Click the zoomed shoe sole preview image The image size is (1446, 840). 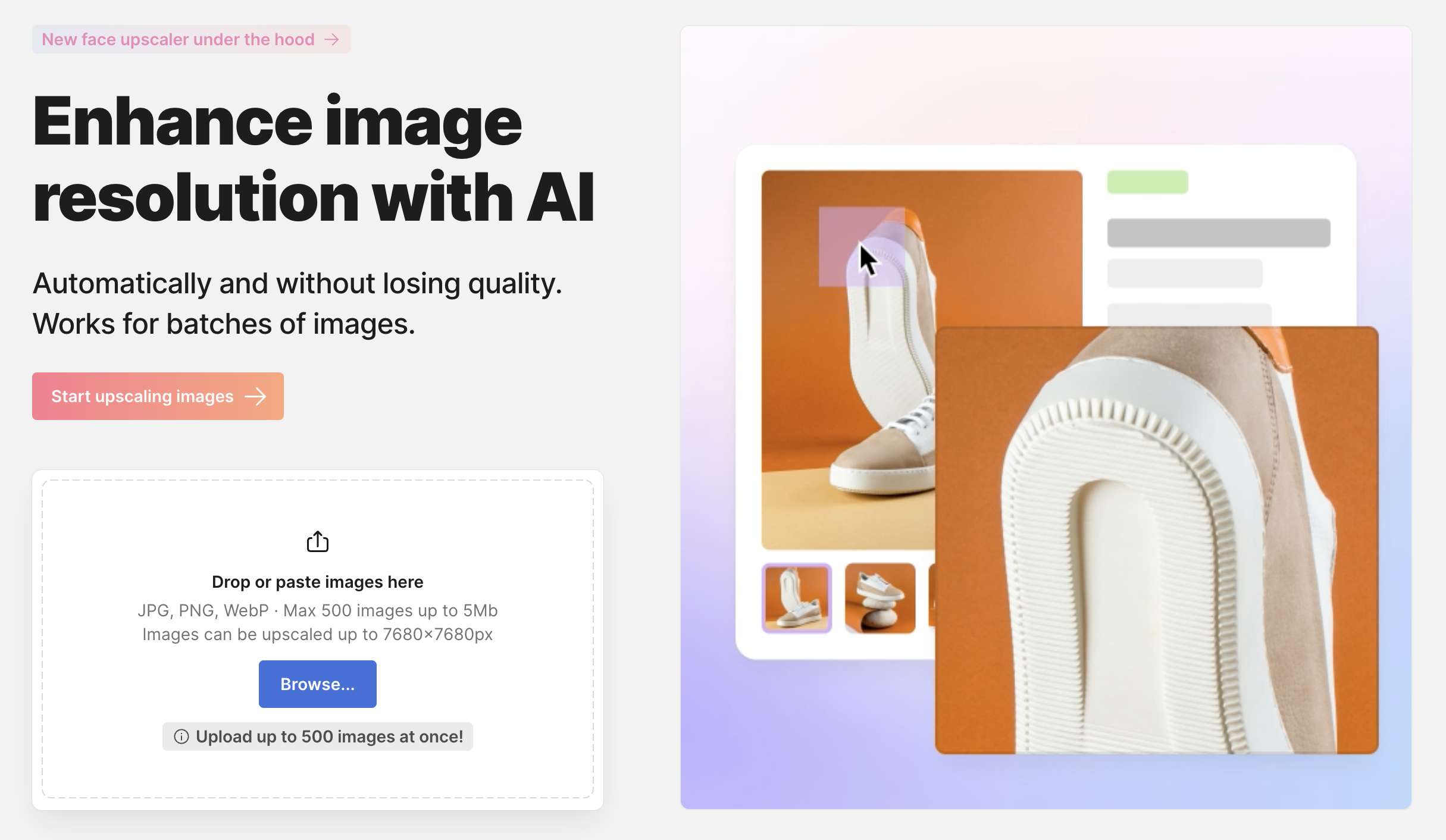coord(1156,540)
